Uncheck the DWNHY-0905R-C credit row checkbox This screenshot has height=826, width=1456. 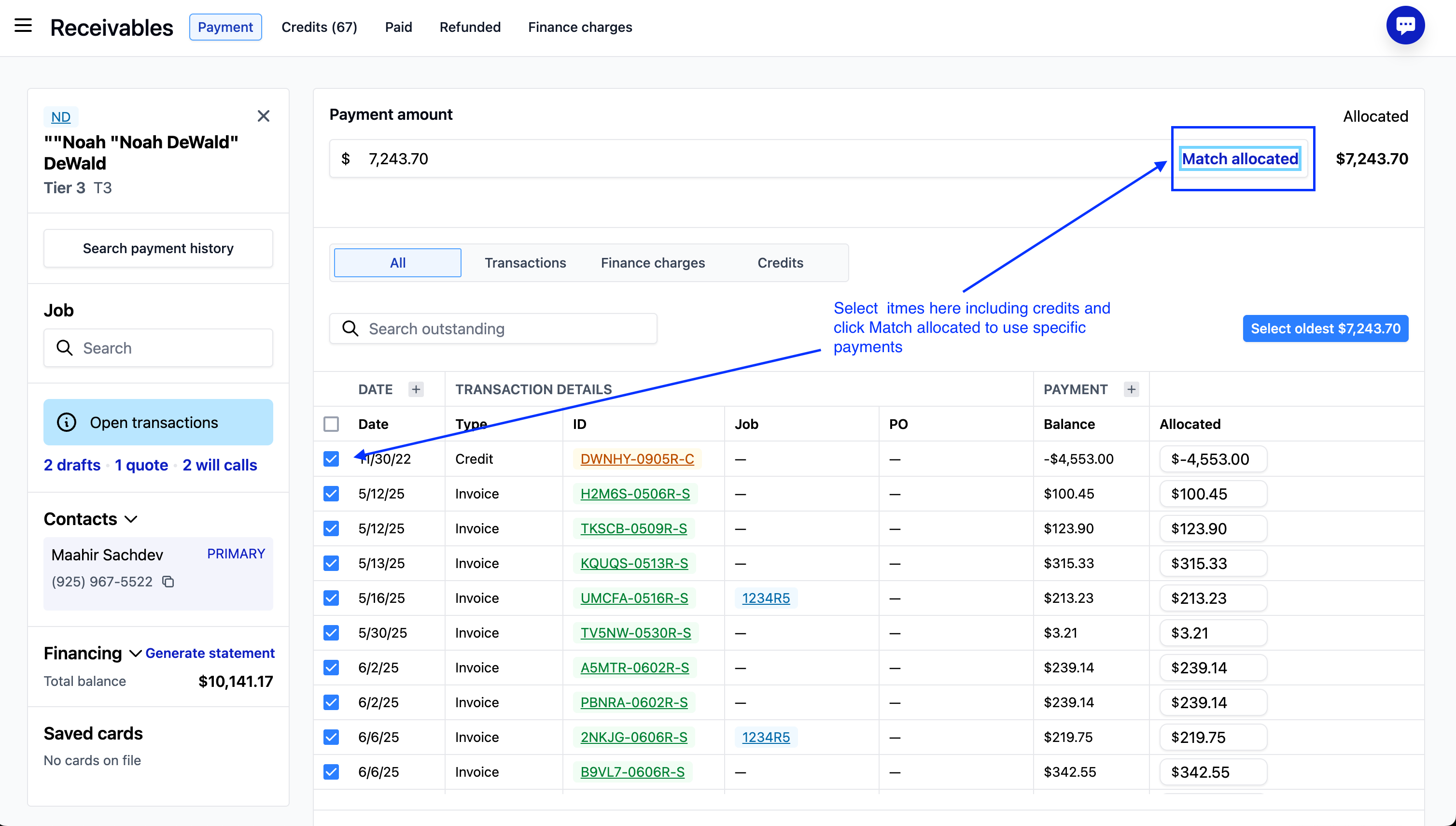(331, 458)
